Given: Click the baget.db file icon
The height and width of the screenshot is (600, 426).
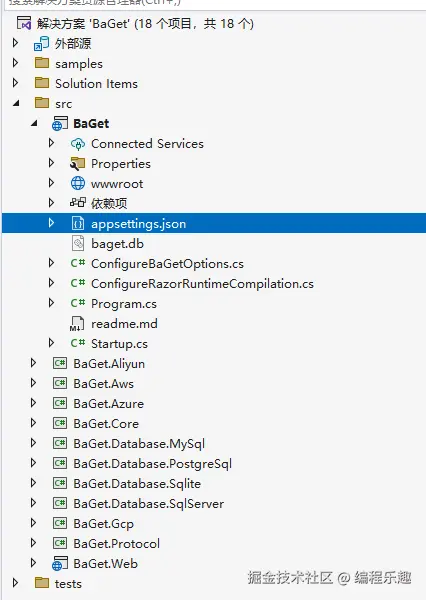Looking at the screenshot, I should (78, 244).
